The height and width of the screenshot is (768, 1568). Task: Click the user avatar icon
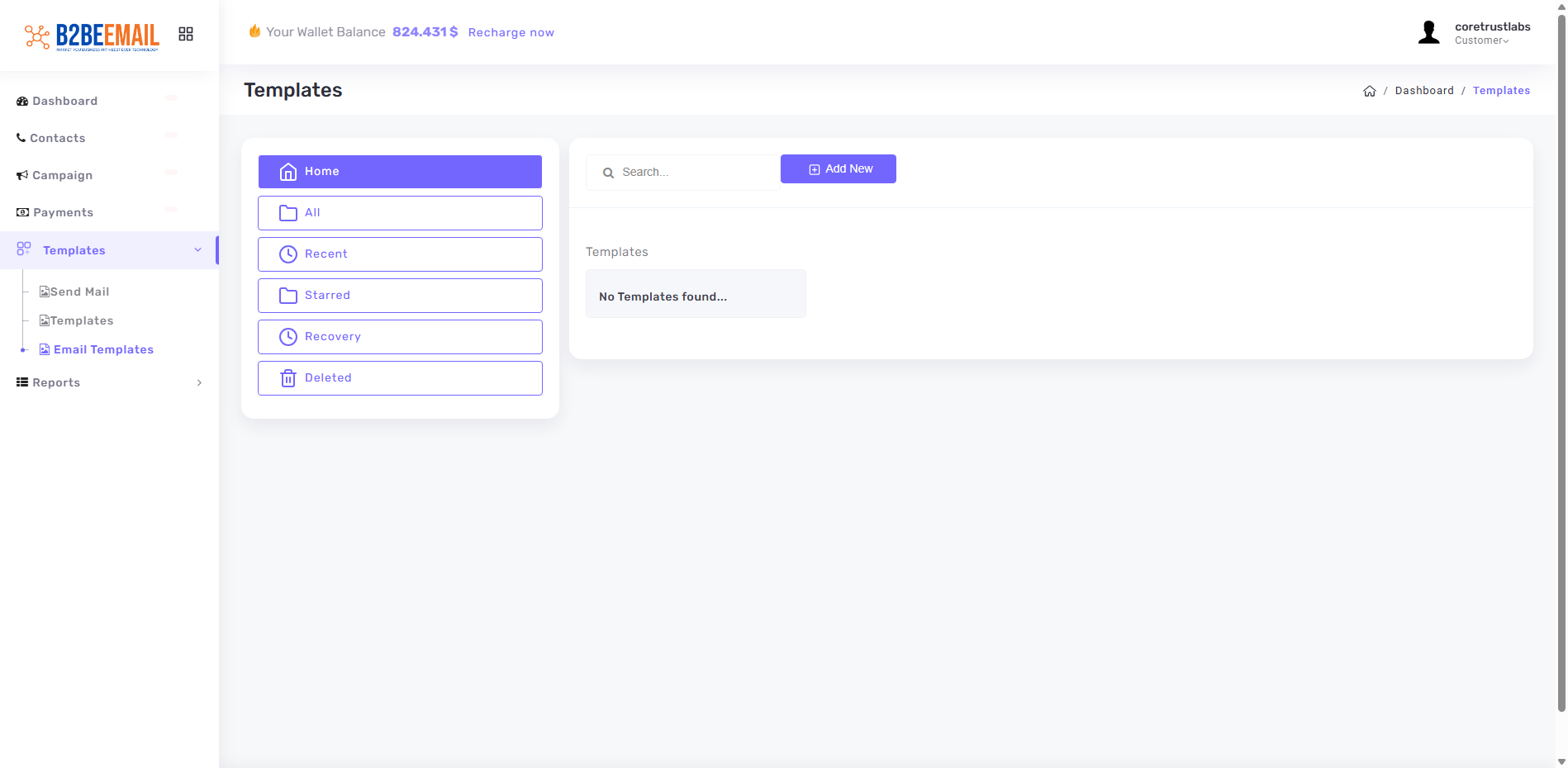pos(1428,33)
